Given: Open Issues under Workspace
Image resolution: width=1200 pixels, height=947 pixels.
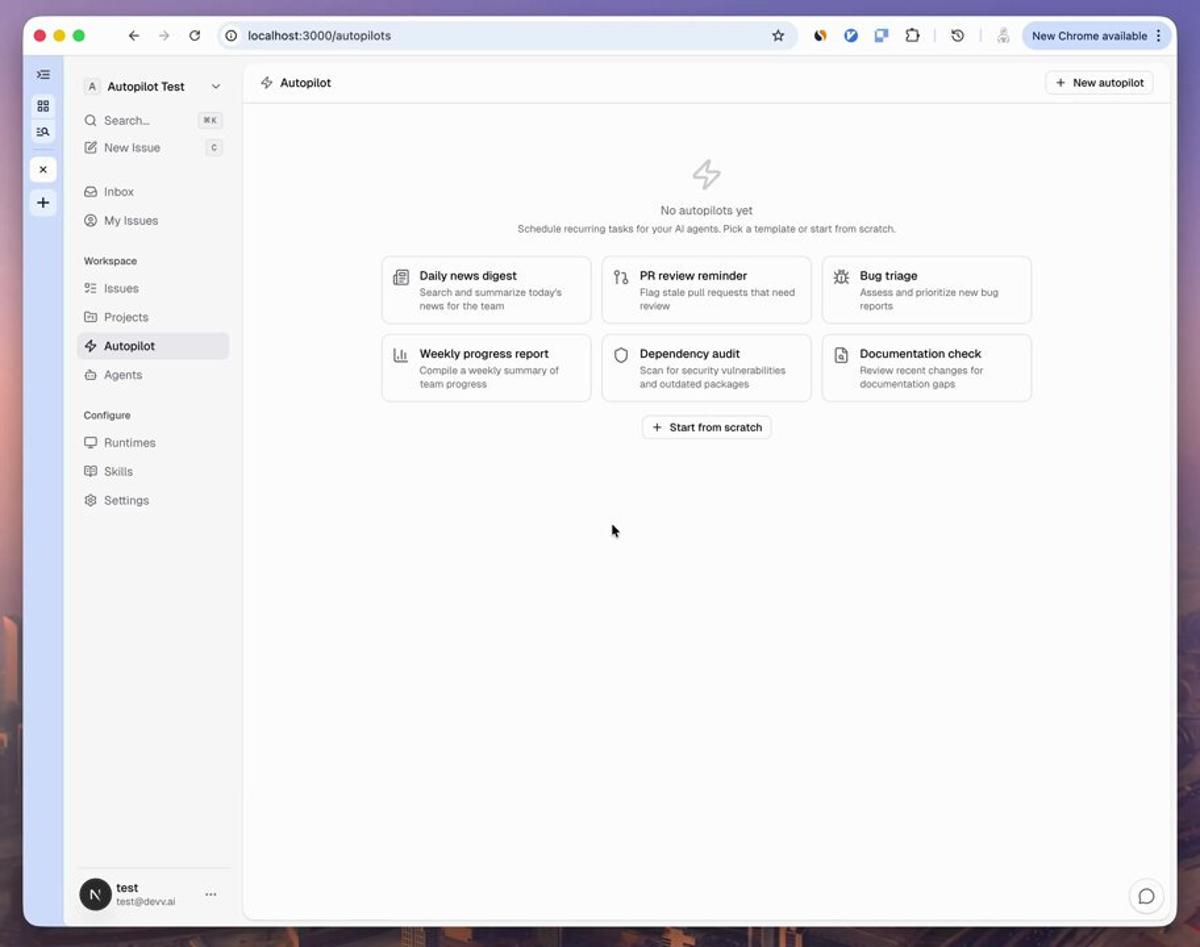Looking at the screenshot, I should (x=153, y=288).
